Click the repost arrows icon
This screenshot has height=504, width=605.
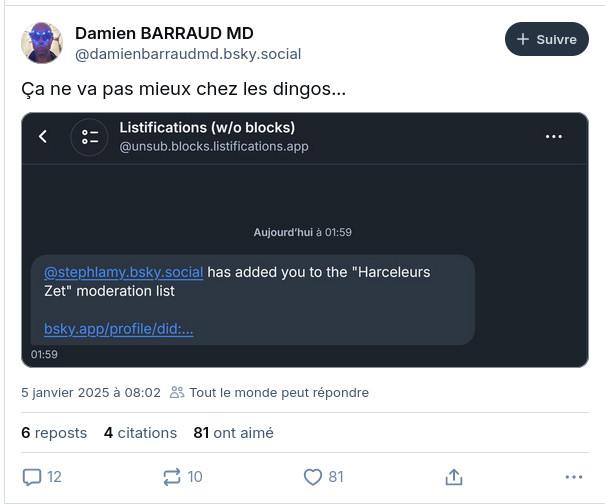[x=172, y=477]
